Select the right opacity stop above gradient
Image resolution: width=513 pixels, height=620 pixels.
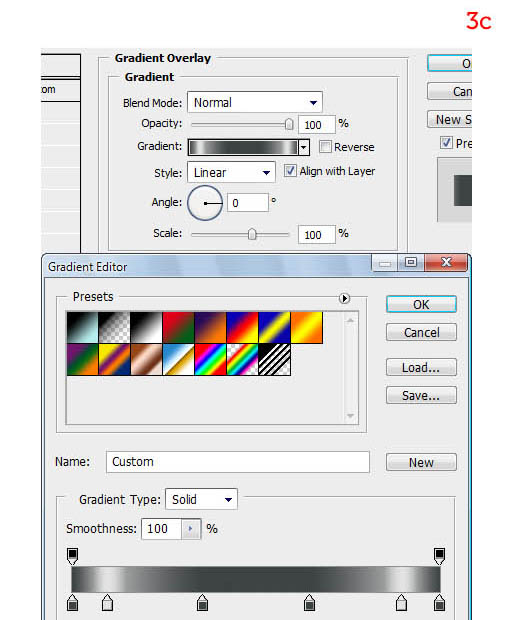pos(439,556)
